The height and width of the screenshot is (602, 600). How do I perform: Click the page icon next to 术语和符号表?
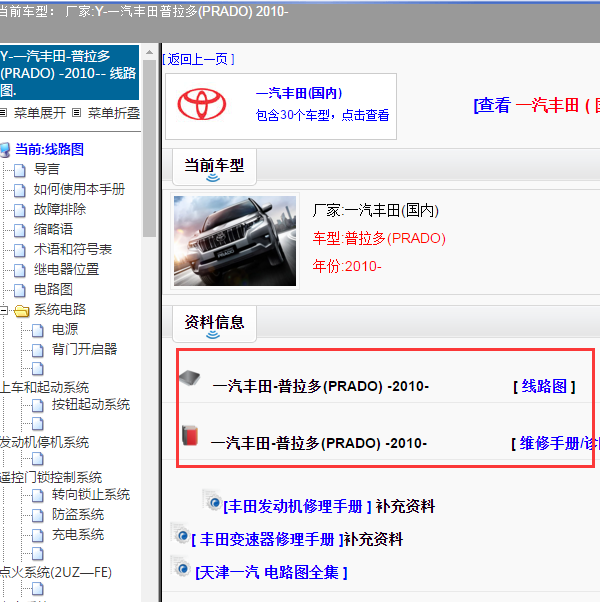20,250
